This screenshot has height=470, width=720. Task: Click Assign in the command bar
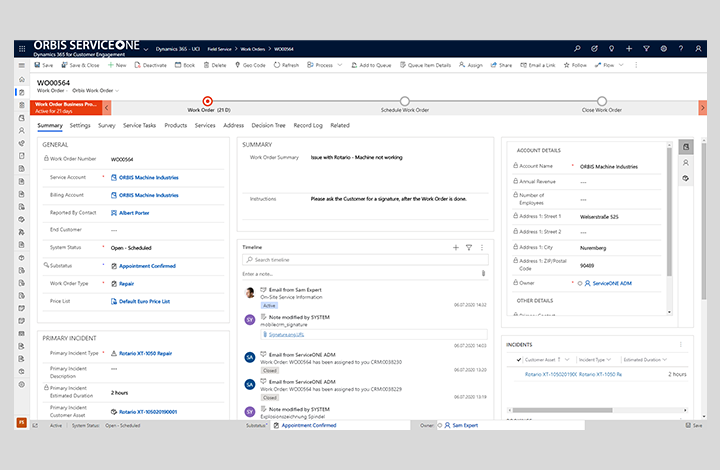tap(471, 65)
